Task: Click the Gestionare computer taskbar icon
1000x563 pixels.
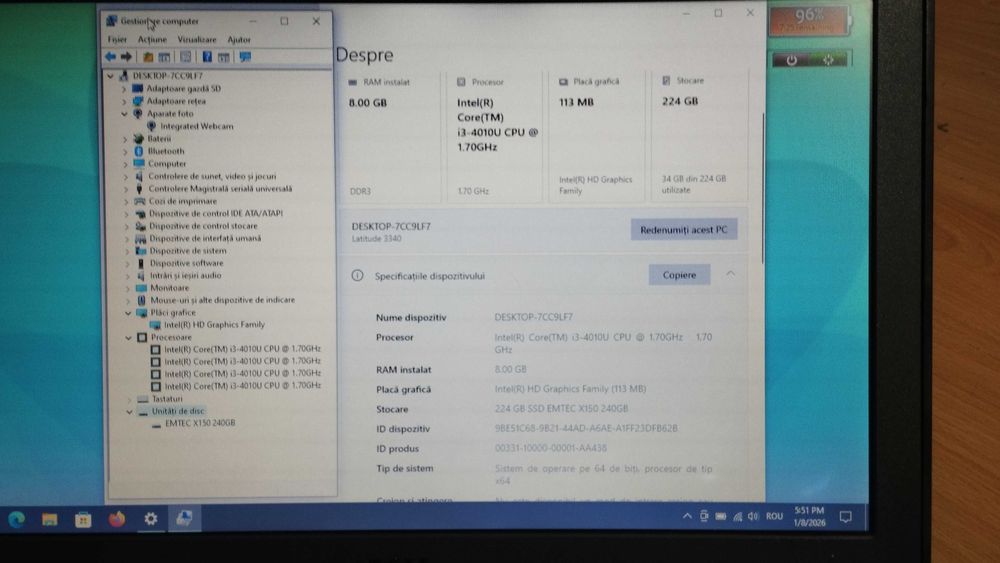Action: click(x=184, y=518)
